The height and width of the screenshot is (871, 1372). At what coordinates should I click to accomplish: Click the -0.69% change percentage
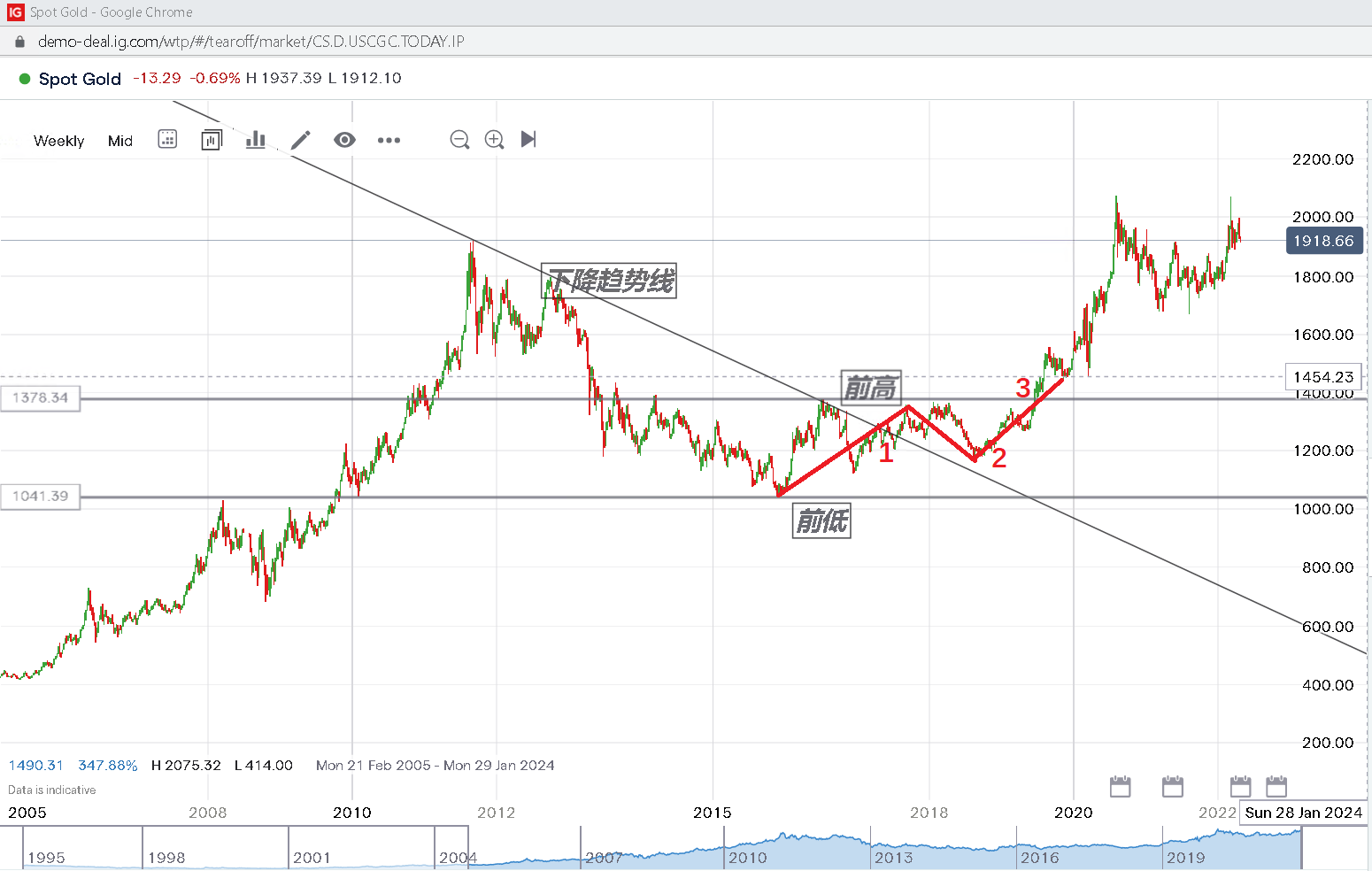[215, 78]
